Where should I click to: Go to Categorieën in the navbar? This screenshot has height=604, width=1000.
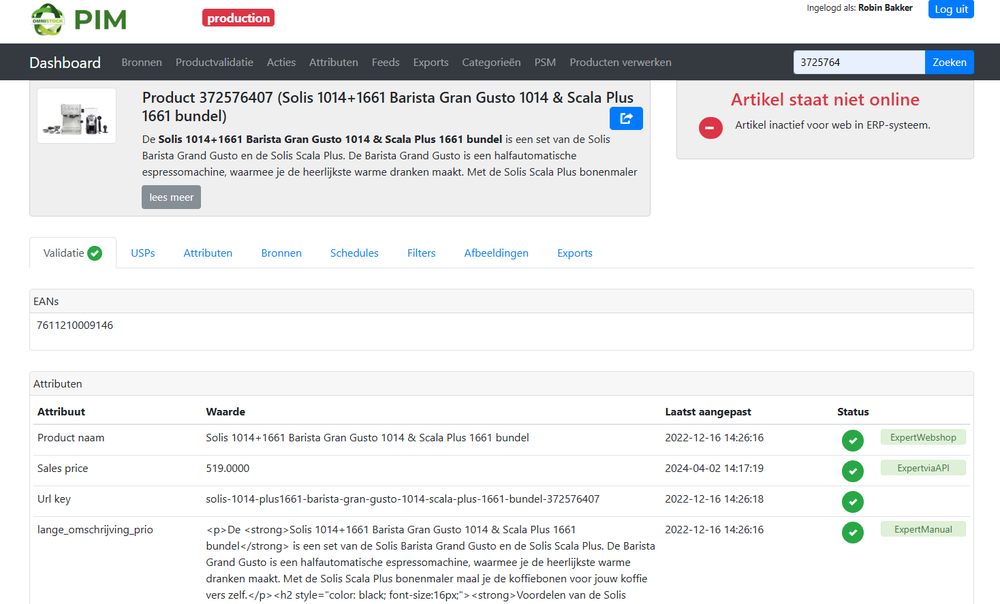[491, 63]
